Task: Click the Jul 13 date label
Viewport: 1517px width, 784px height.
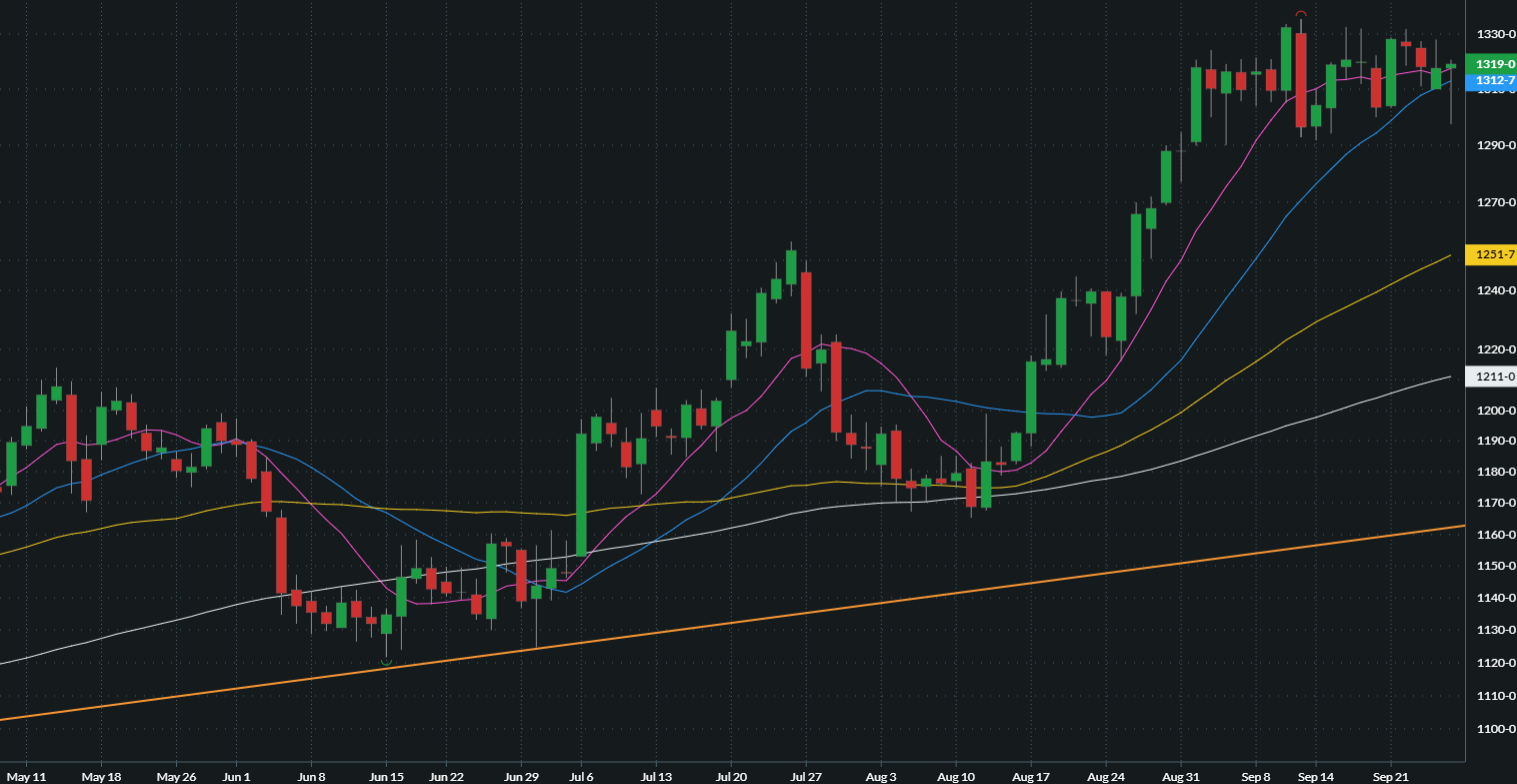Action: click(656, 776)
